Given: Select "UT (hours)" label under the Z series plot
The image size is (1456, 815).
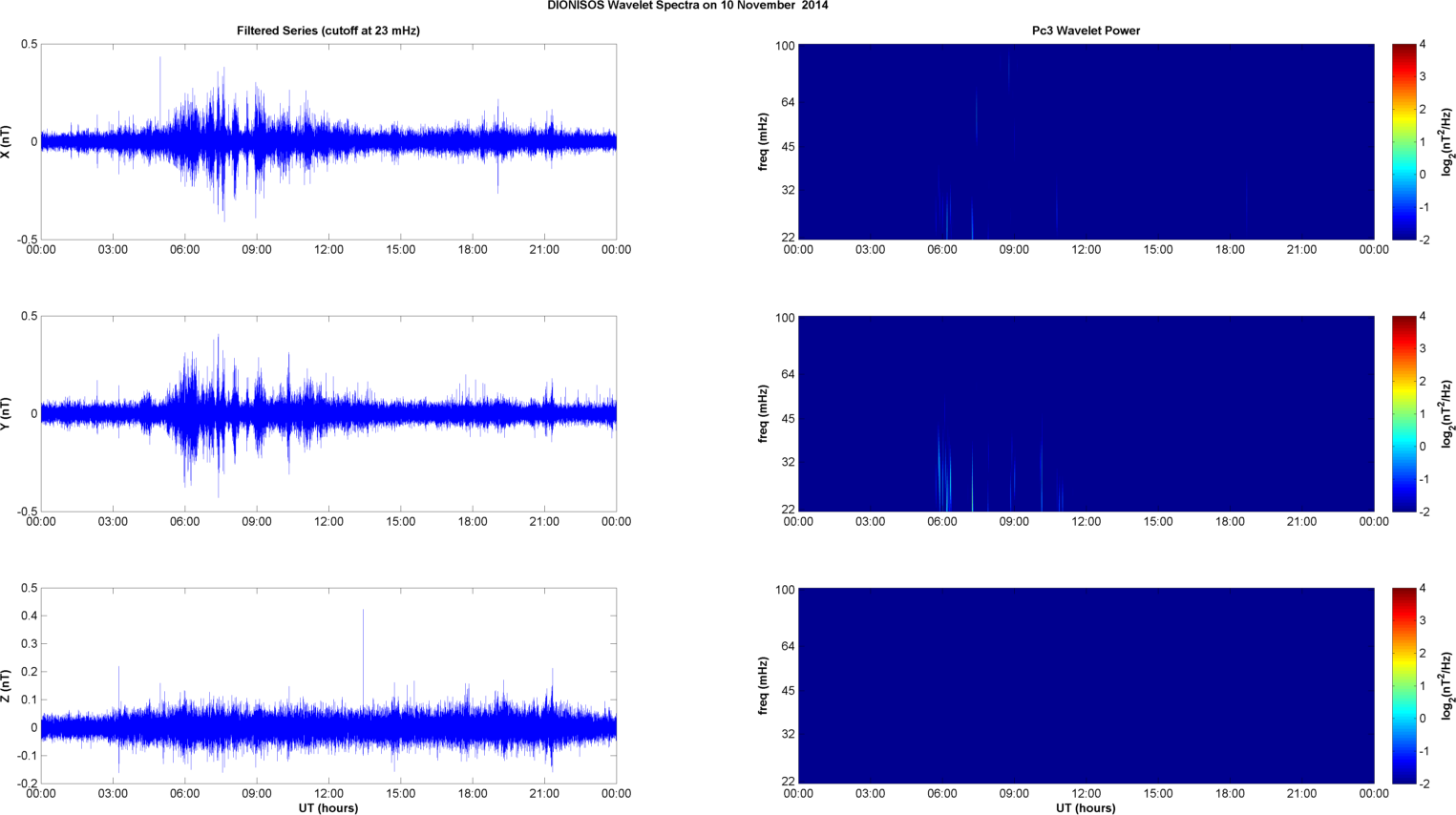Looking at the screenshot, I should click(328, 808).
